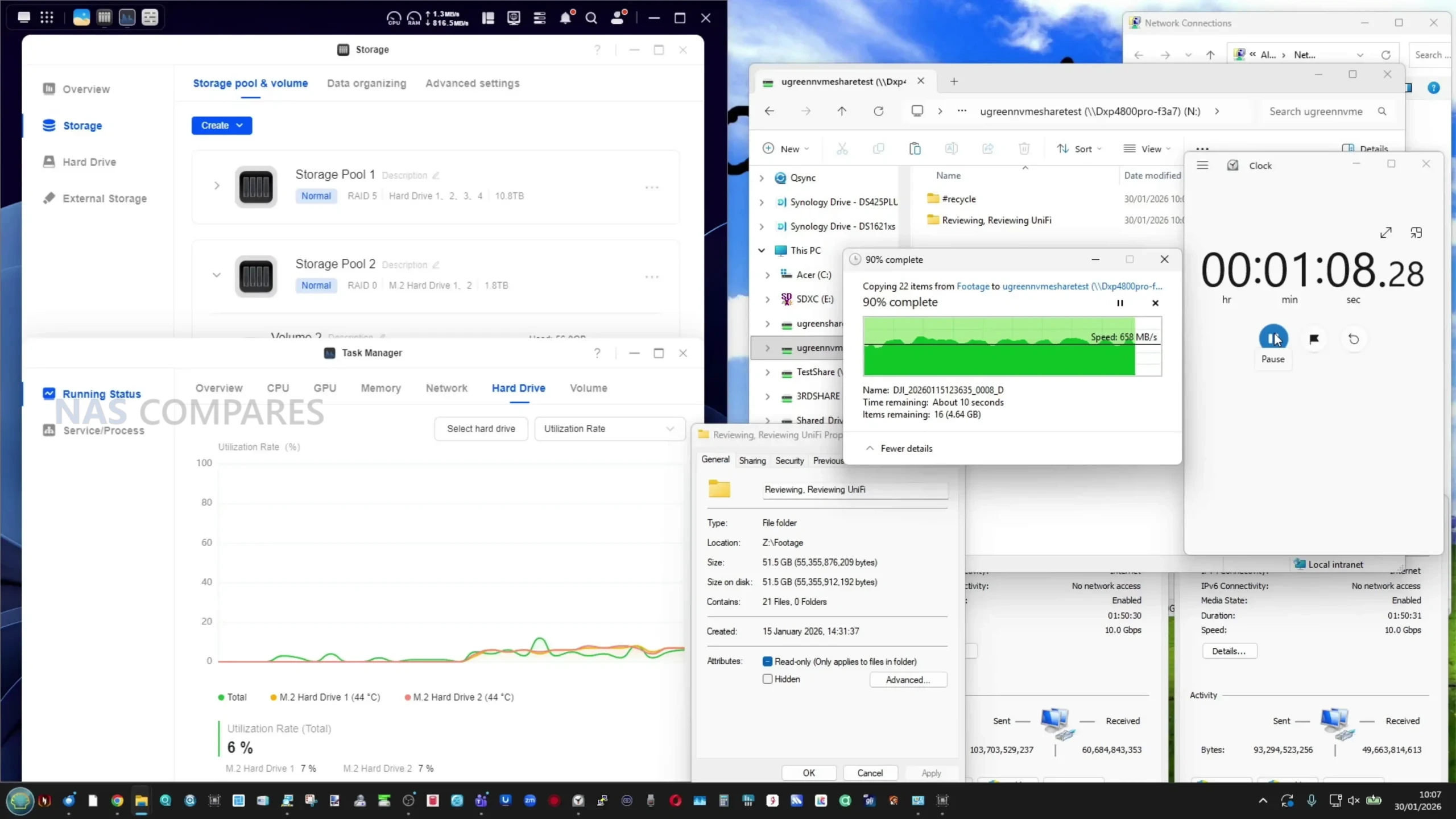Click the notification bell icon in NAS top bar

565,18
